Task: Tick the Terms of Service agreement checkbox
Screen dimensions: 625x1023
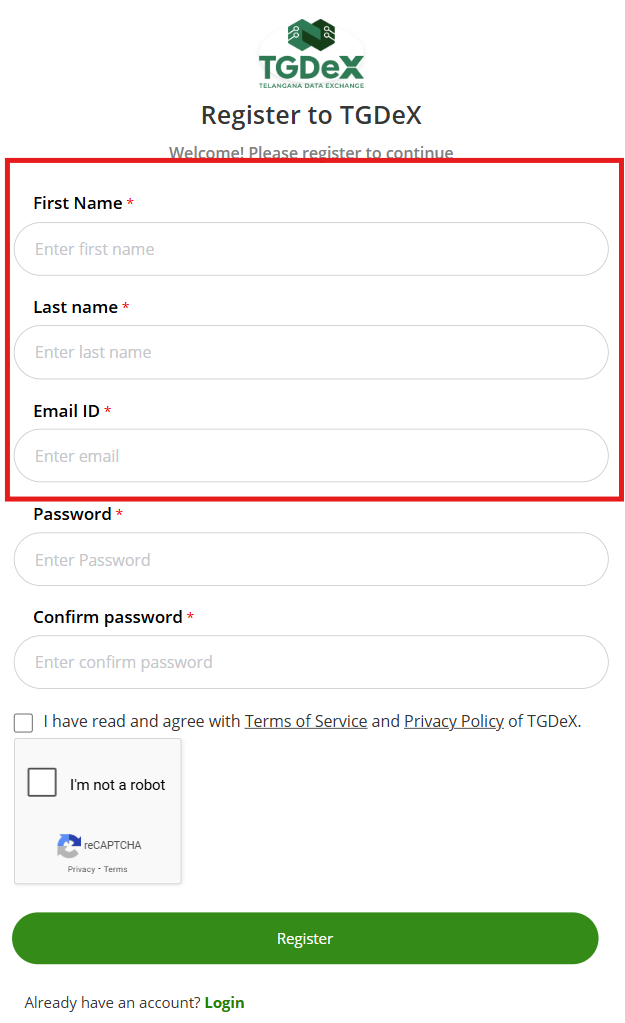Action: tap(23, 723)
